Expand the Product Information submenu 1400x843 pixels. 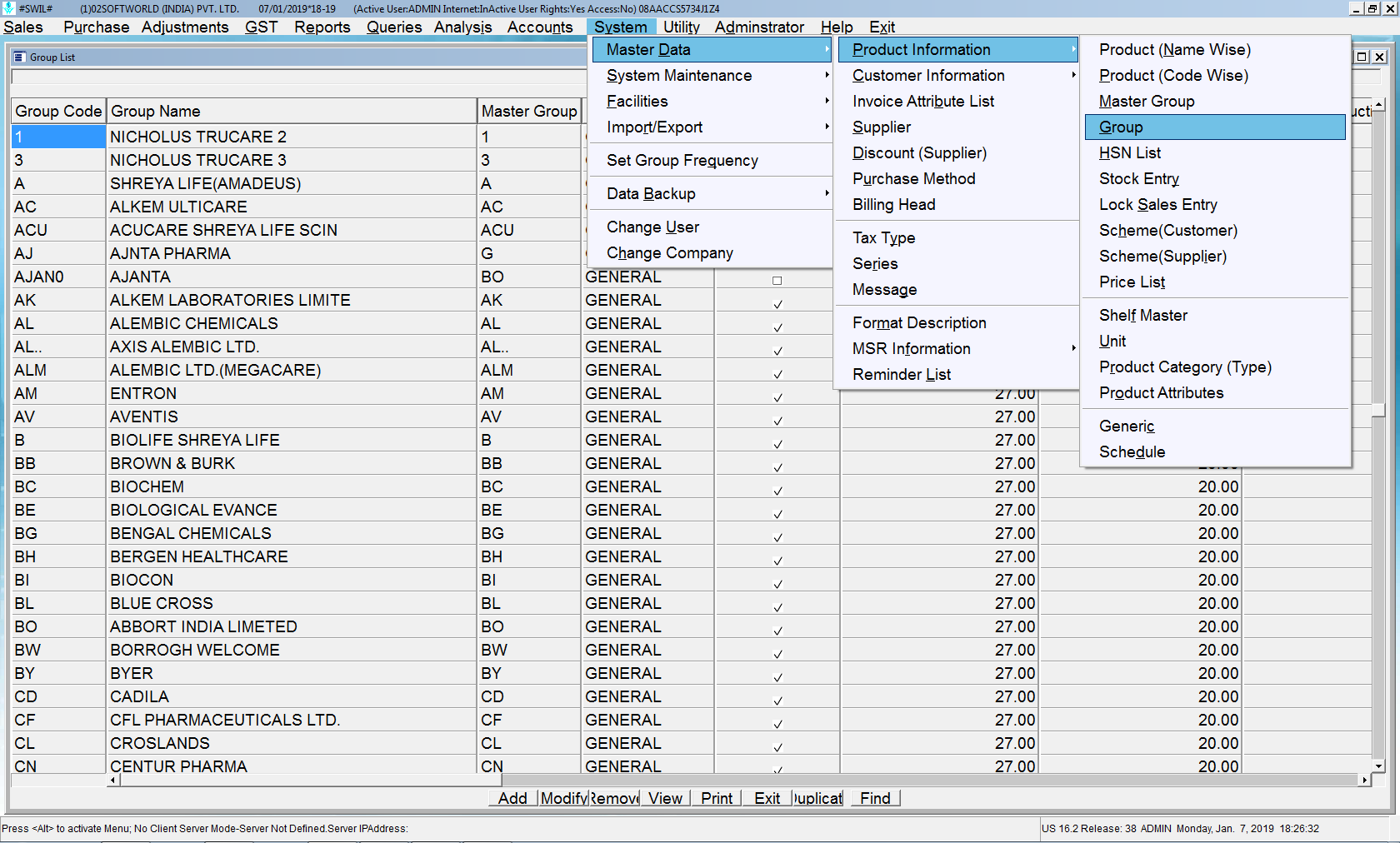(x=957, y=50)
